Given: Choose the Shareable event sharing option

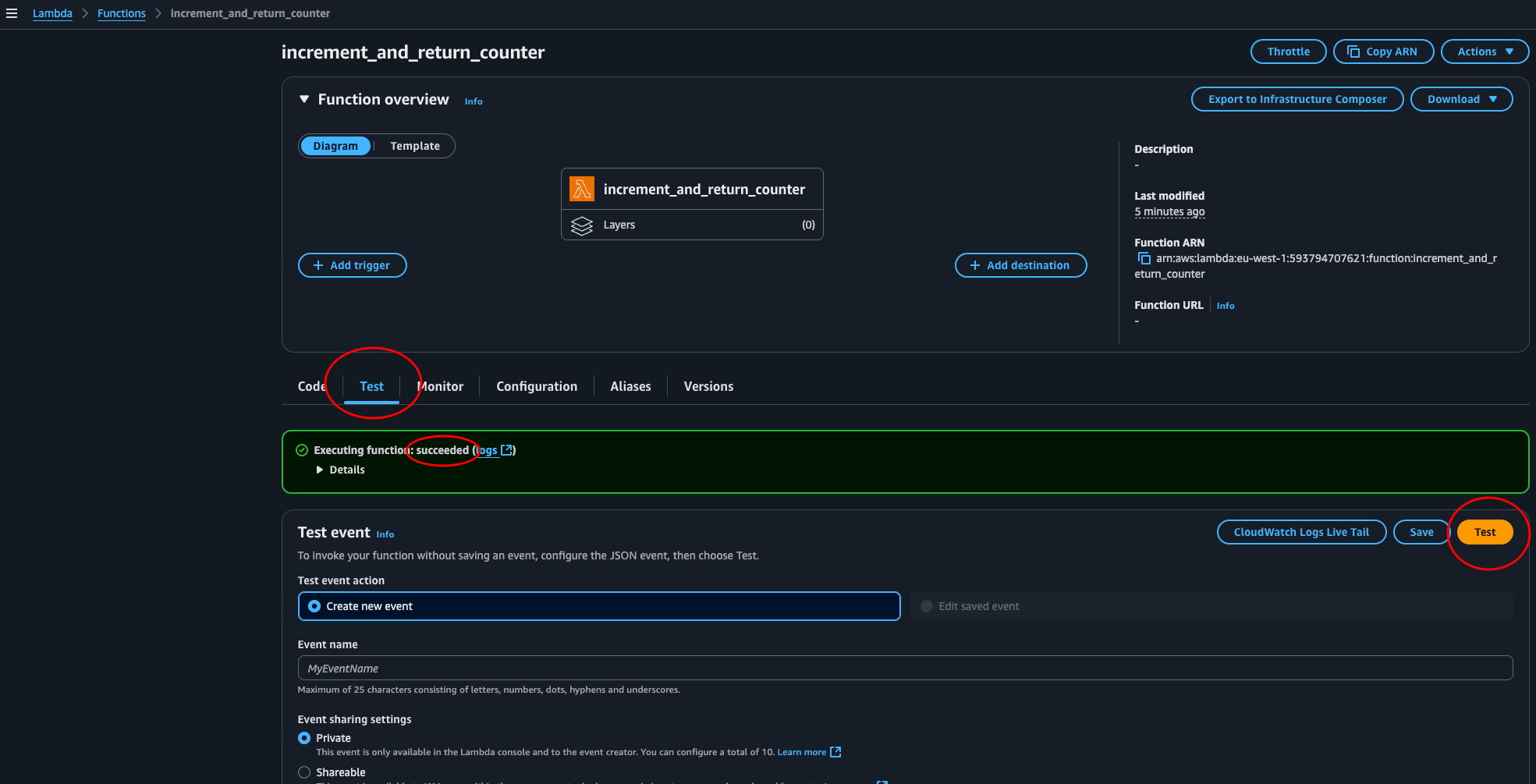Looking at the screenshot, I should click(x=304, y=772).
